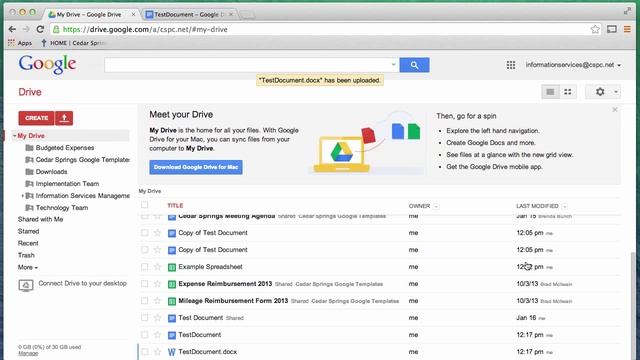Click the Connect Drive to desktop icon
This screenshot has width=640, height=360.
pos(26,285)
